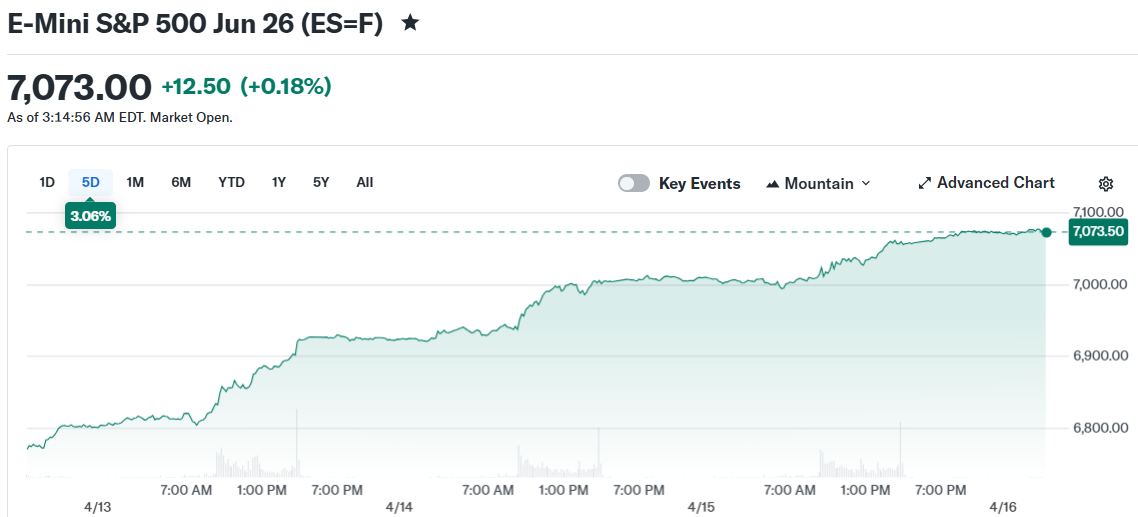Click the market open timestamp text
The image size is (1138, 517).
[x=120, y=117]
